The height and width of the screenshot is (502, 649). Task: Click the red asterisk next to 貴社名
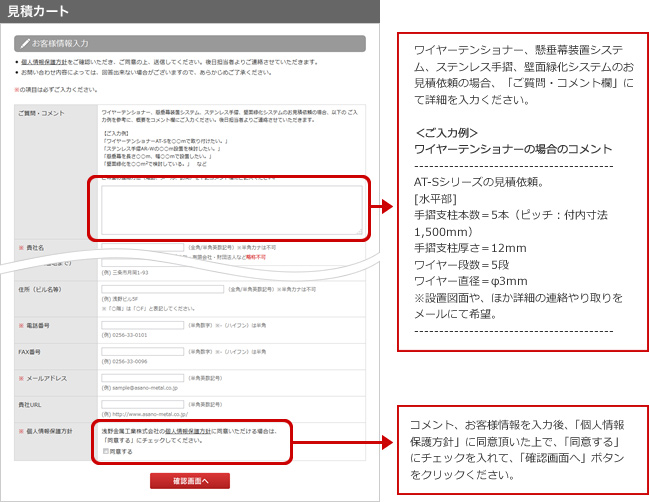click(x=20, y=246)
